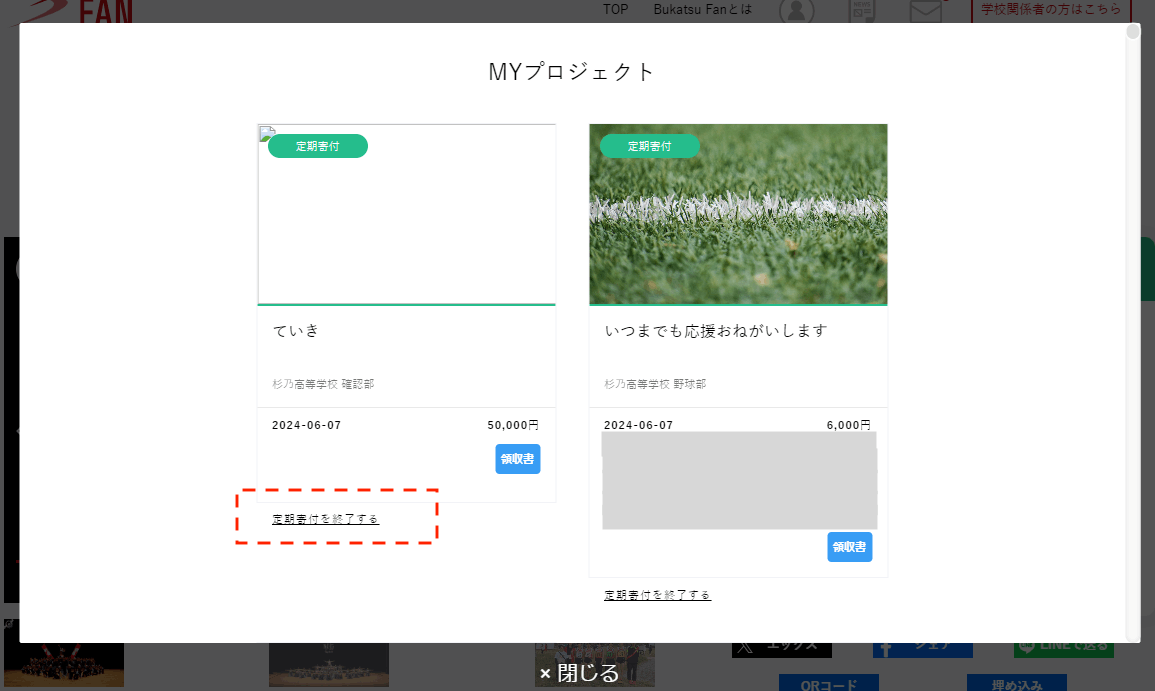Open 領収書 receipt for the 50,000円 donation
Image resolution: width=1155 pixels, height=691 pixels.
point(518,459)
